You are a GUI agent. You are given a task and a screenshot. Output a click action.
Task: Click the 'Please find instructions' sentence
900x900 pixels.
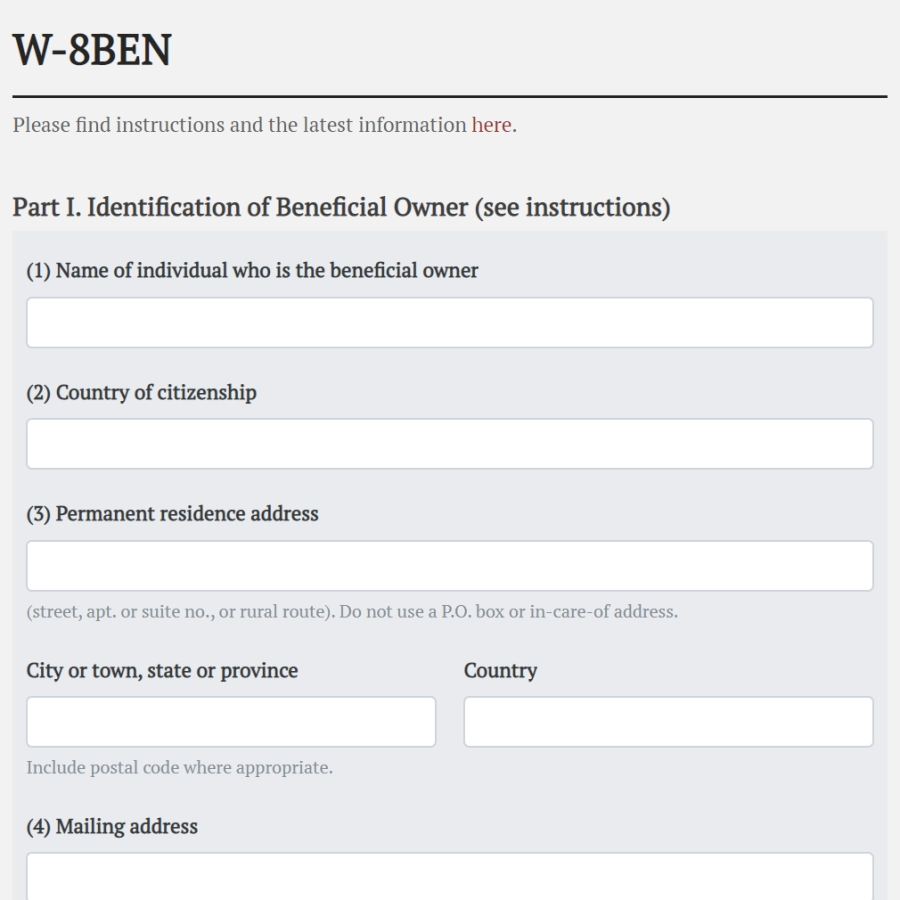(265, 125)
